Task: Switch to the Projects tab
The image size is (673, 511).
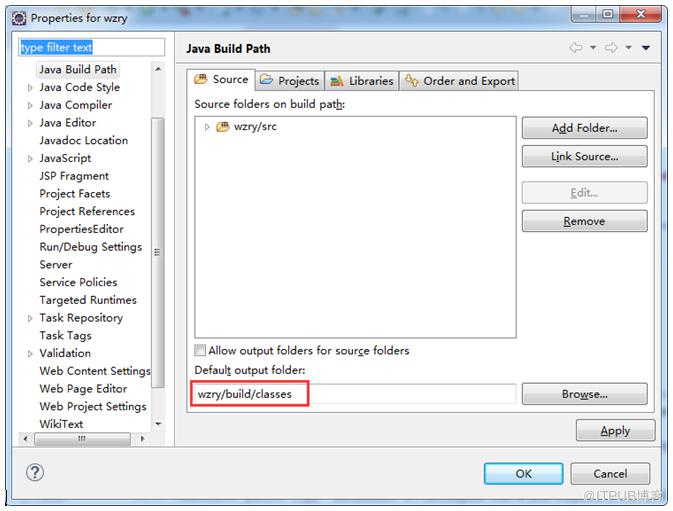Action: point(290,81)
